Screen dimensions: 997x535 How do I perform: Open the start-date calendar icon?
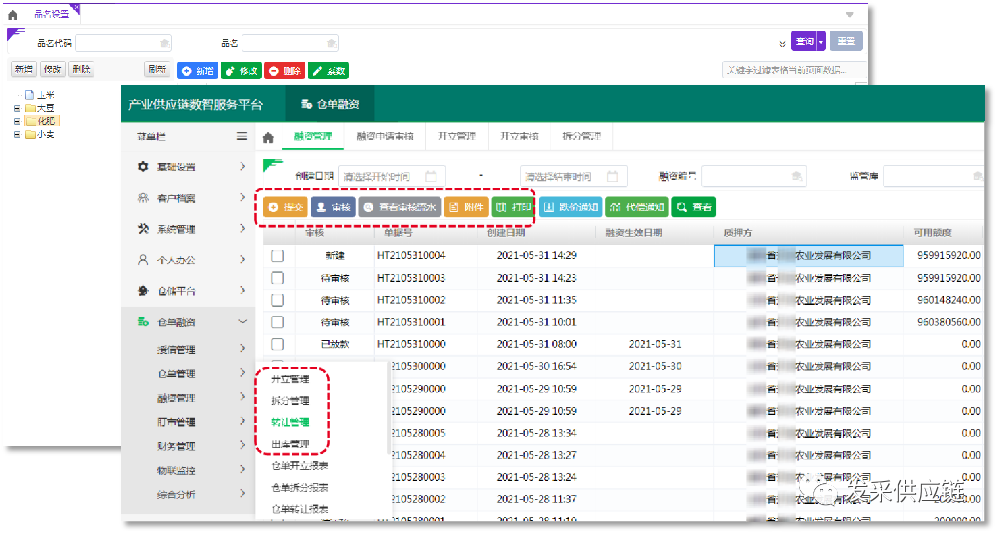(431, 176)
